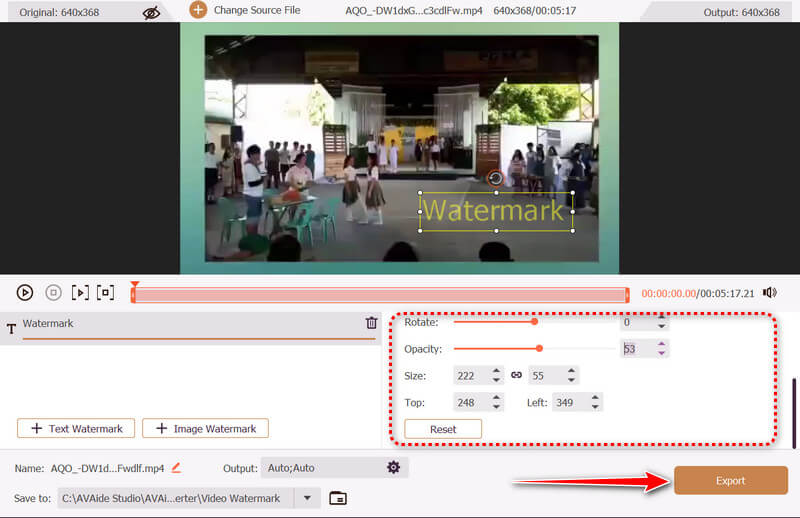800x518 pixels.
Task: Click the Rotate value field
Action: (x=636, y=322)
